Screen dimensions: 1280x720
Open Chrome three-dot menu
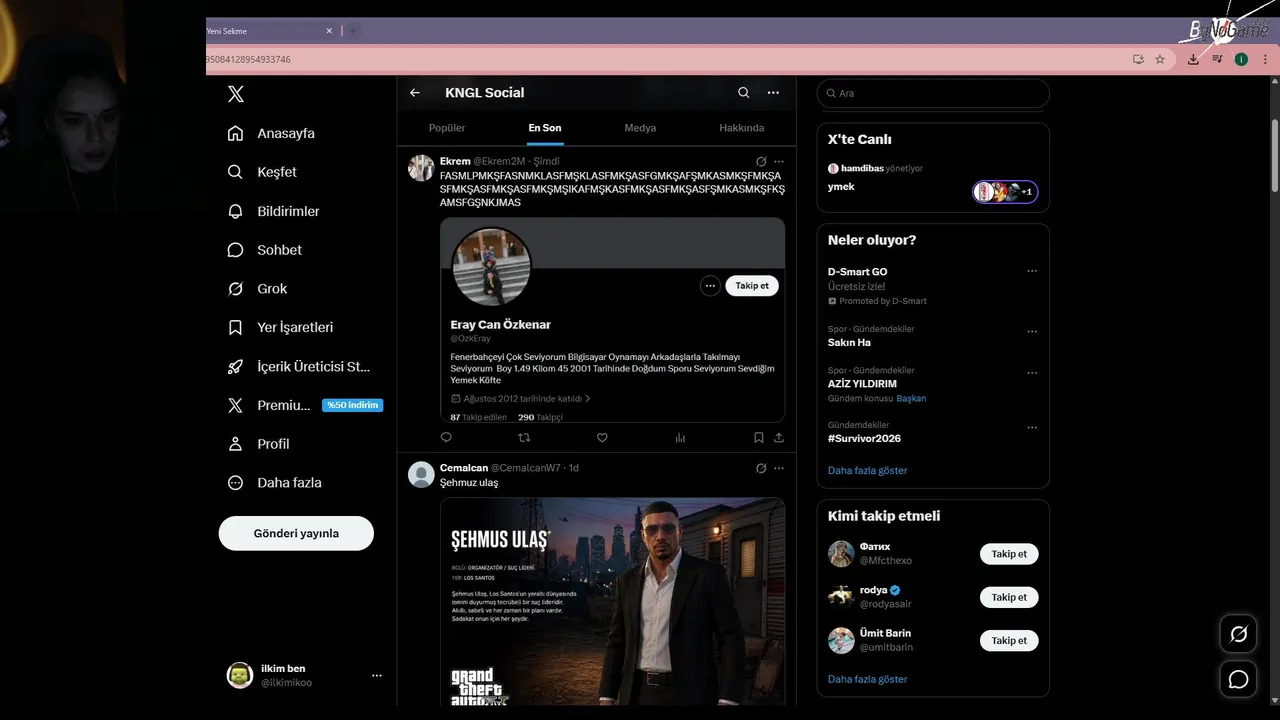[1265, 59]
